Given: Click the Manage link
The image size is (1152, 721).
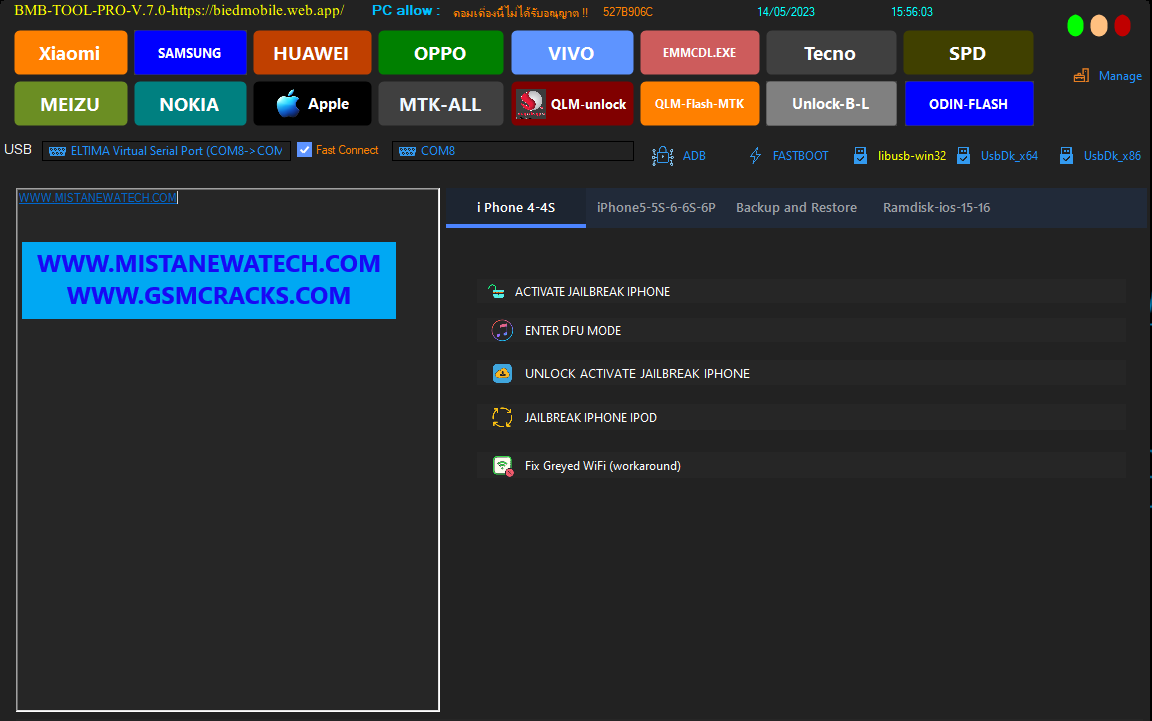Looking at the screenshot, I should pos(1120,76).
